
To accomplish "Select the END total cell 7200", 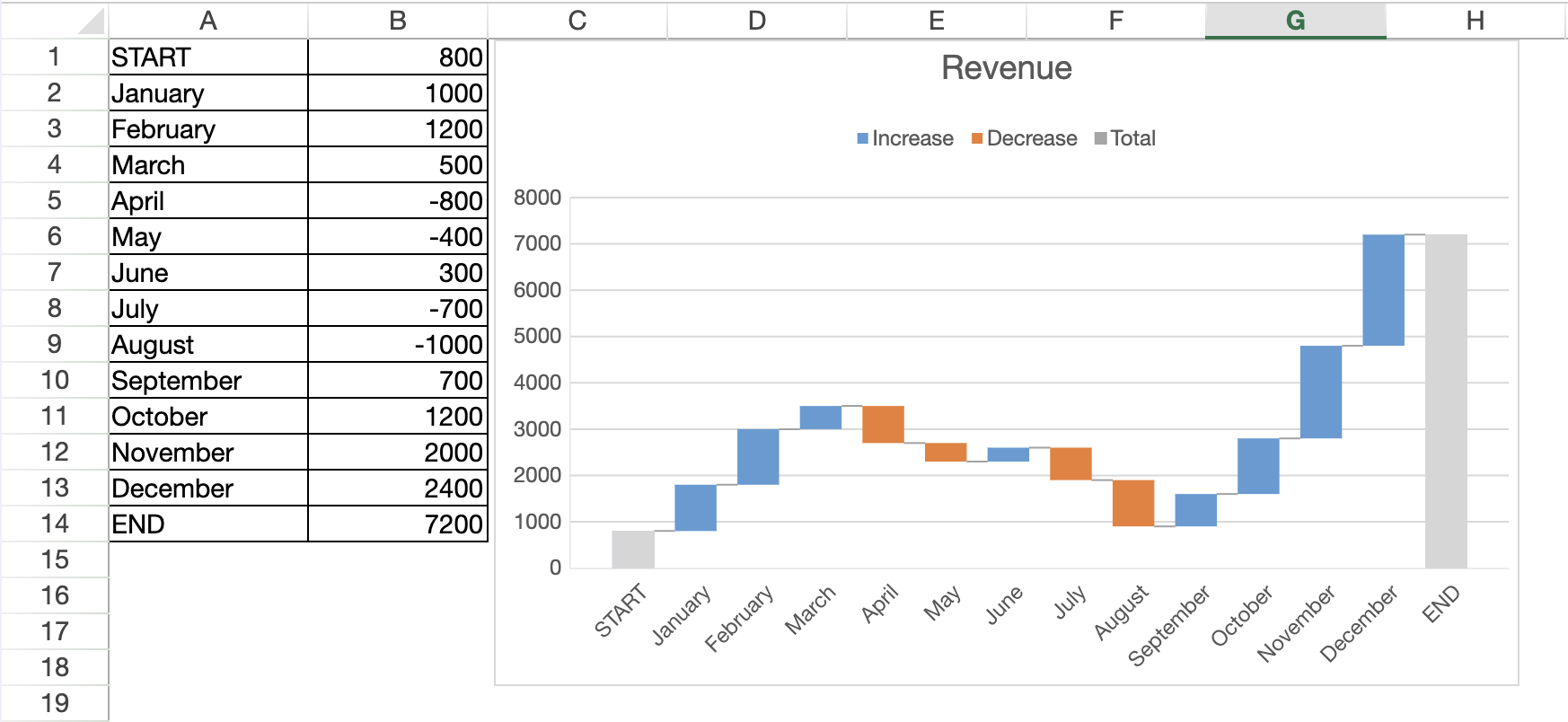I will pyautogui.click(x=397, y=524).
